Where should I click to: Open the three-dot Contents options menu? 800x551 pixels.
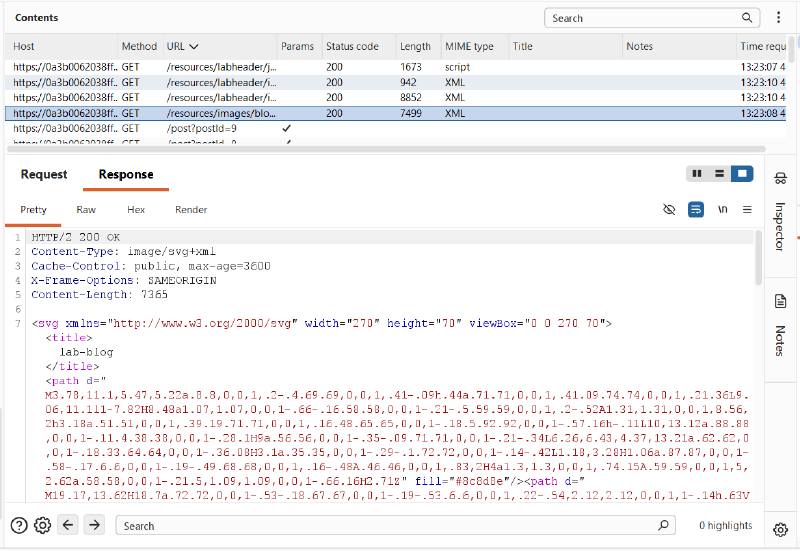[778, 17]
